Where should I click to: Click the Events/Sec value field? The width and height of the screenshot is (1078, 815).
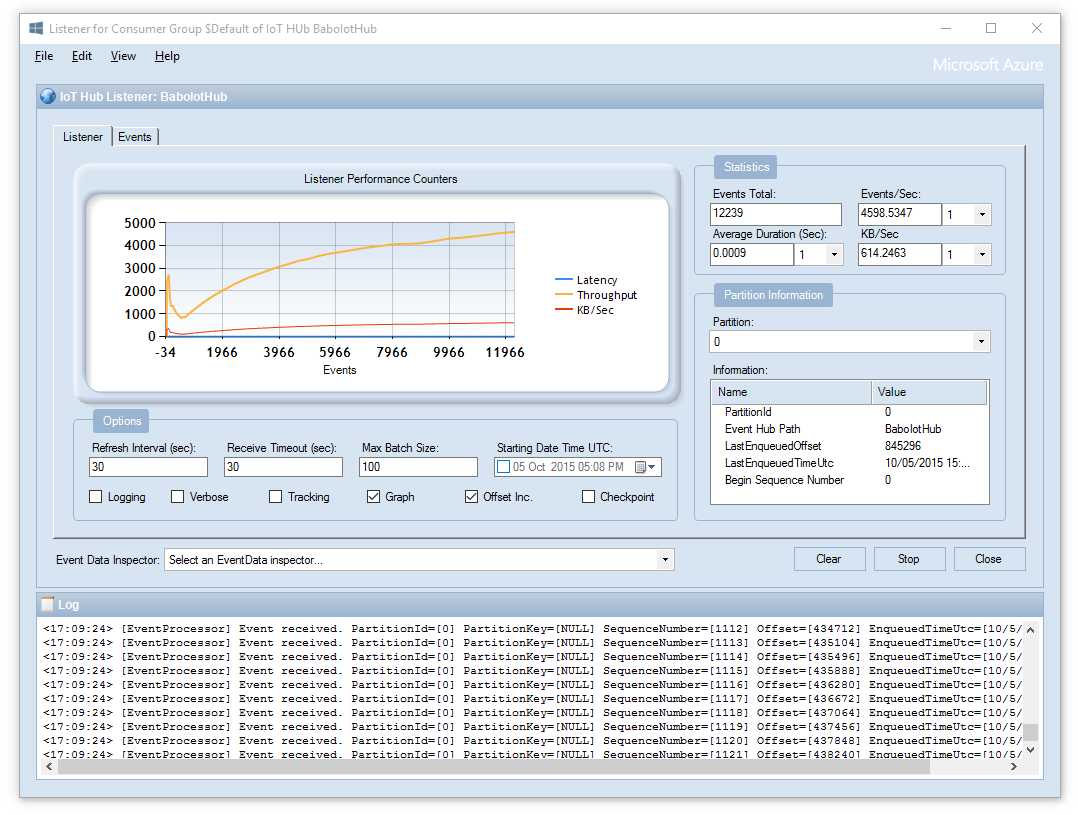click(899, 214)
